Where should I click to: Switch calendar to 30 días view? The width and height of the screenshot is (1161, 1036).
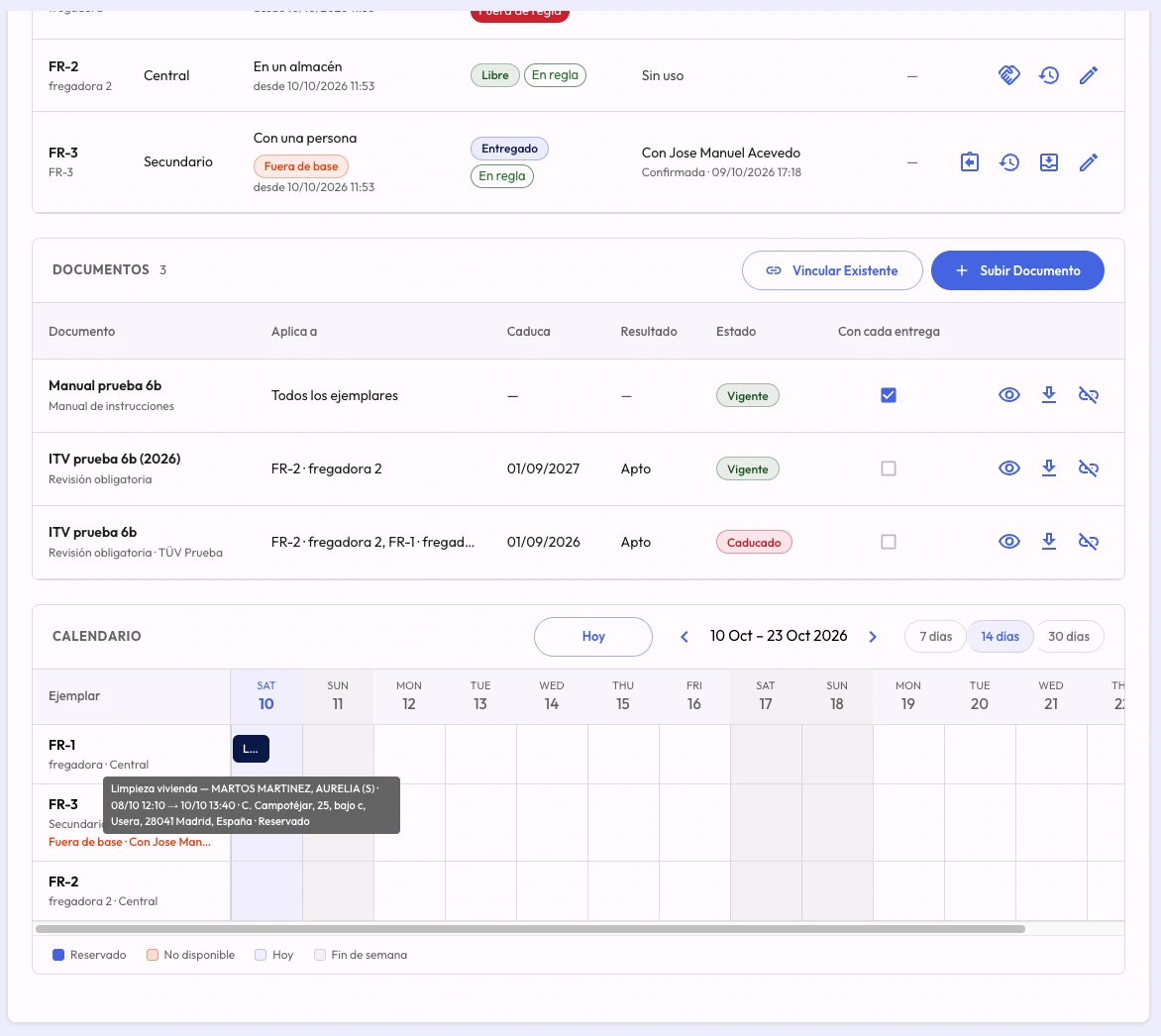pos(1069,637)
